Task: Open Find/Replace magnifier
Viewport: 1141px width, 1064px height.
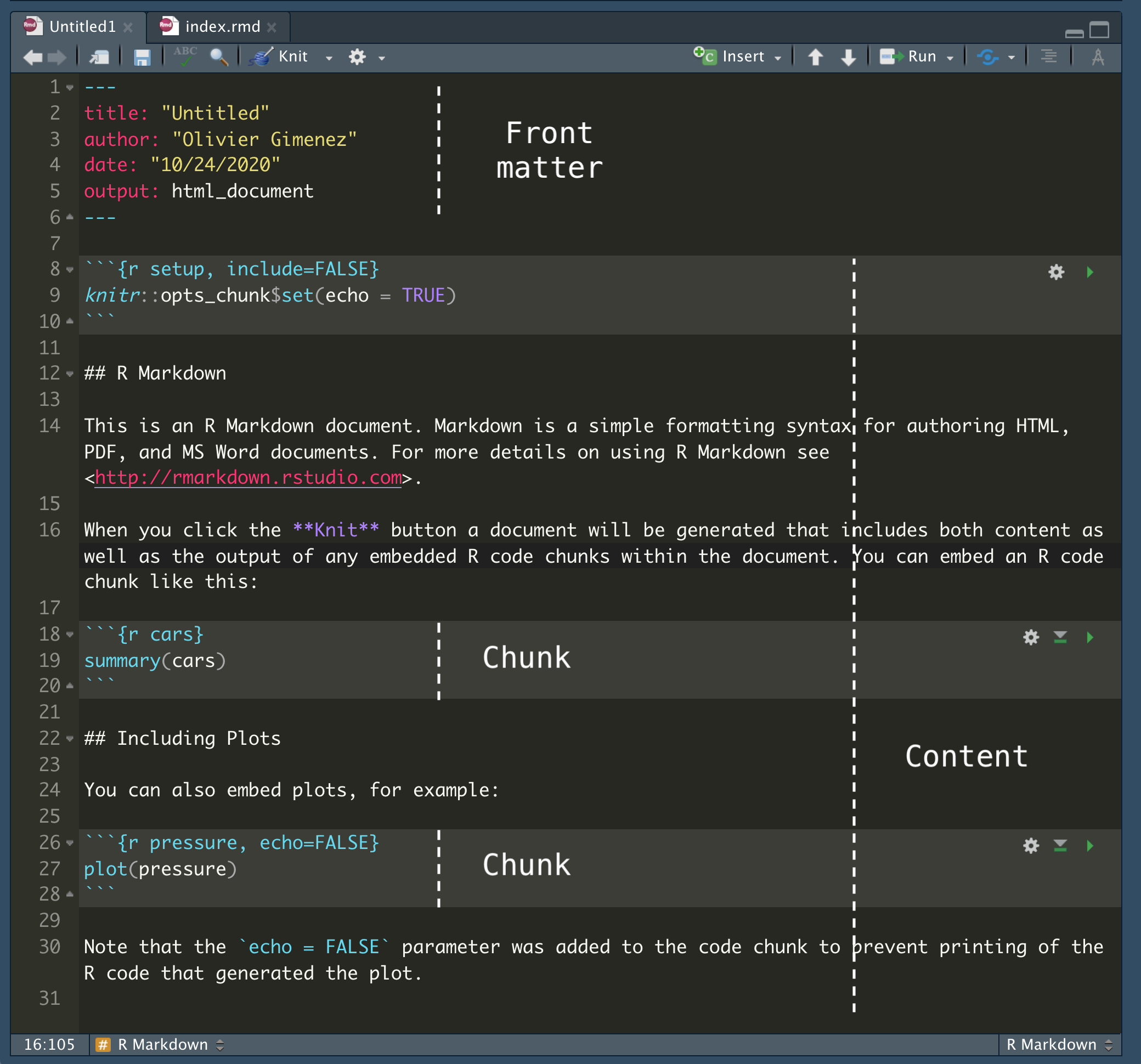Action: (x=219, y=57)
